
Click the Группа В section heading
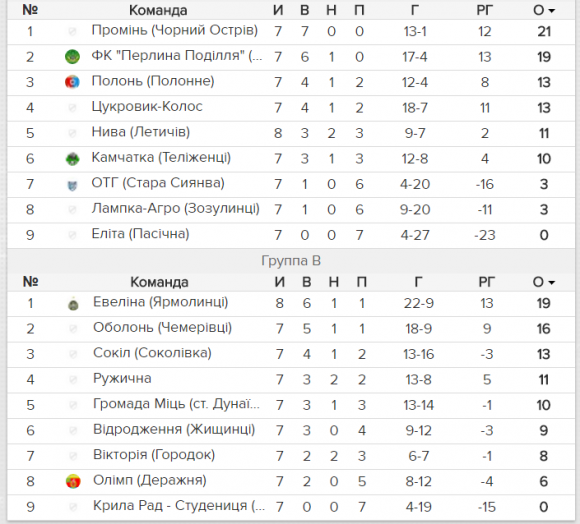pyautogui.click(x=291, y=261)
